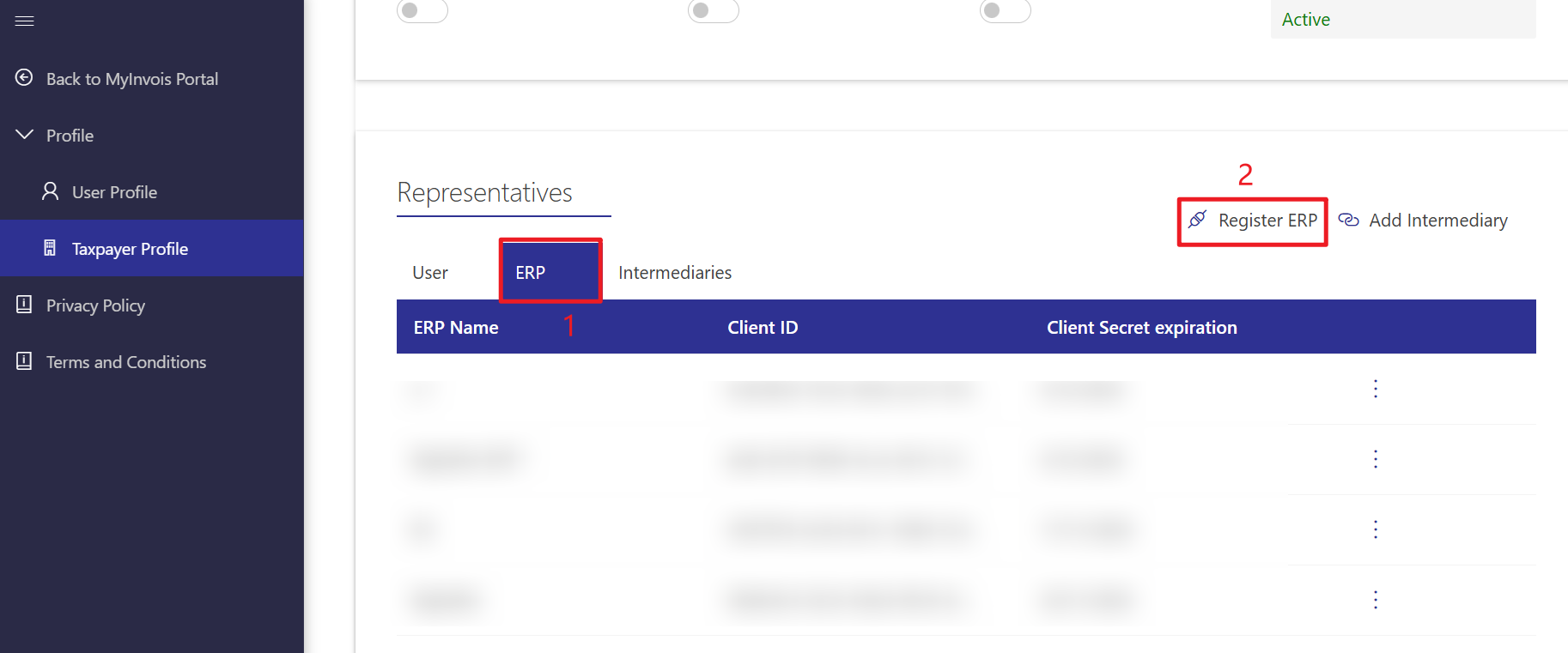Open the three-dot menu on the fourth ERP row
Image resolution: width=1568 pixels, height=653 pixels.
tap(1376, 600)
